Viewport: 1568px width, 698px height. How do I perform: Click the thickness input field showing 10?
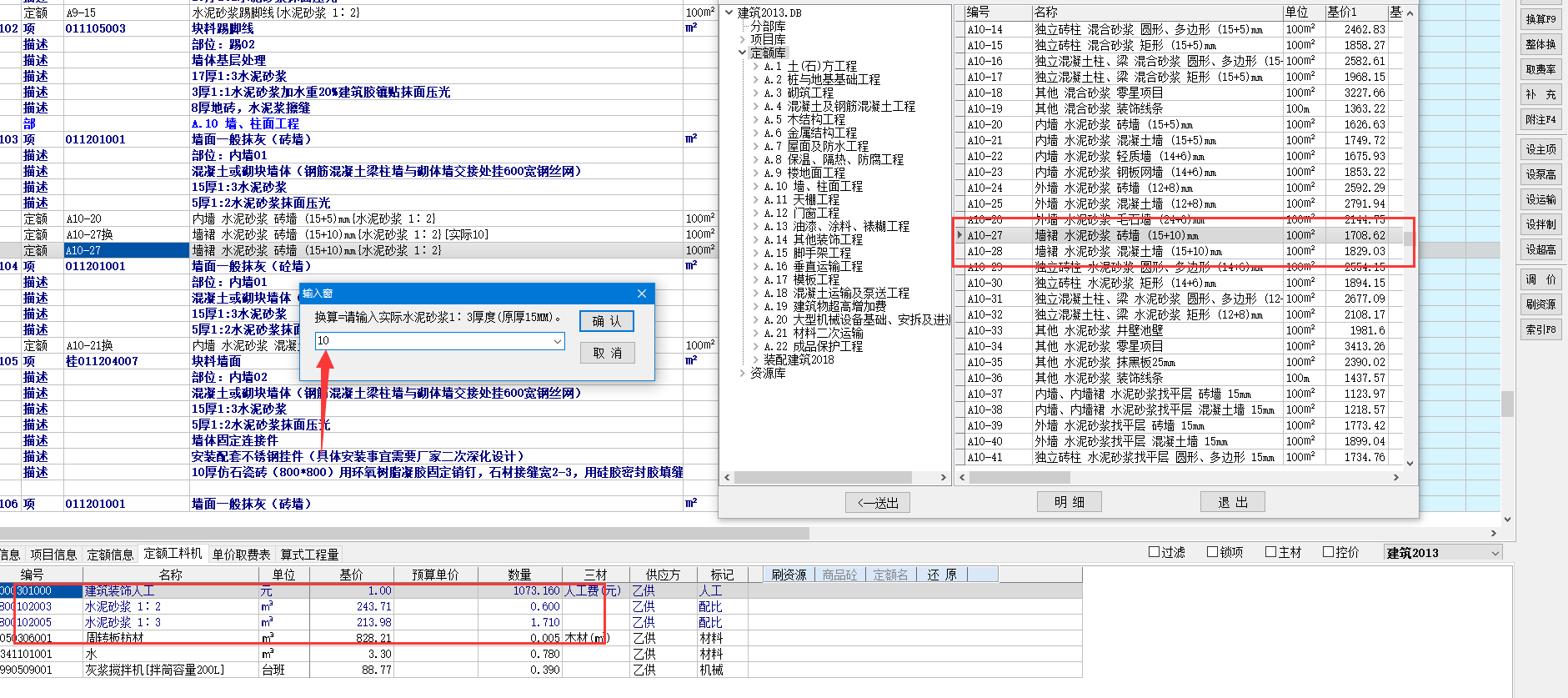pyautogui.click(x=433, y=340)
